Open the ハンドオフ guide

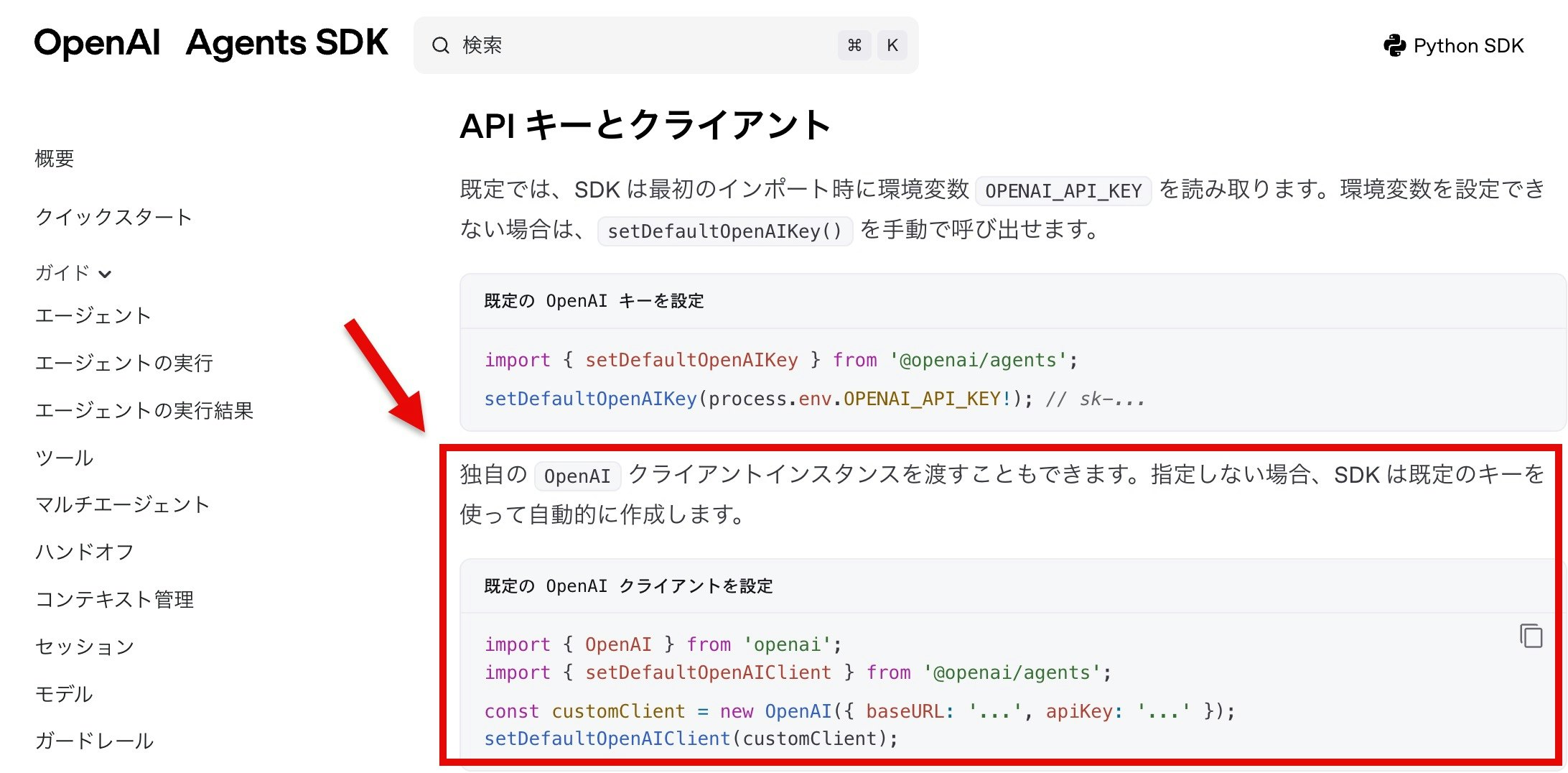[85, 552]
